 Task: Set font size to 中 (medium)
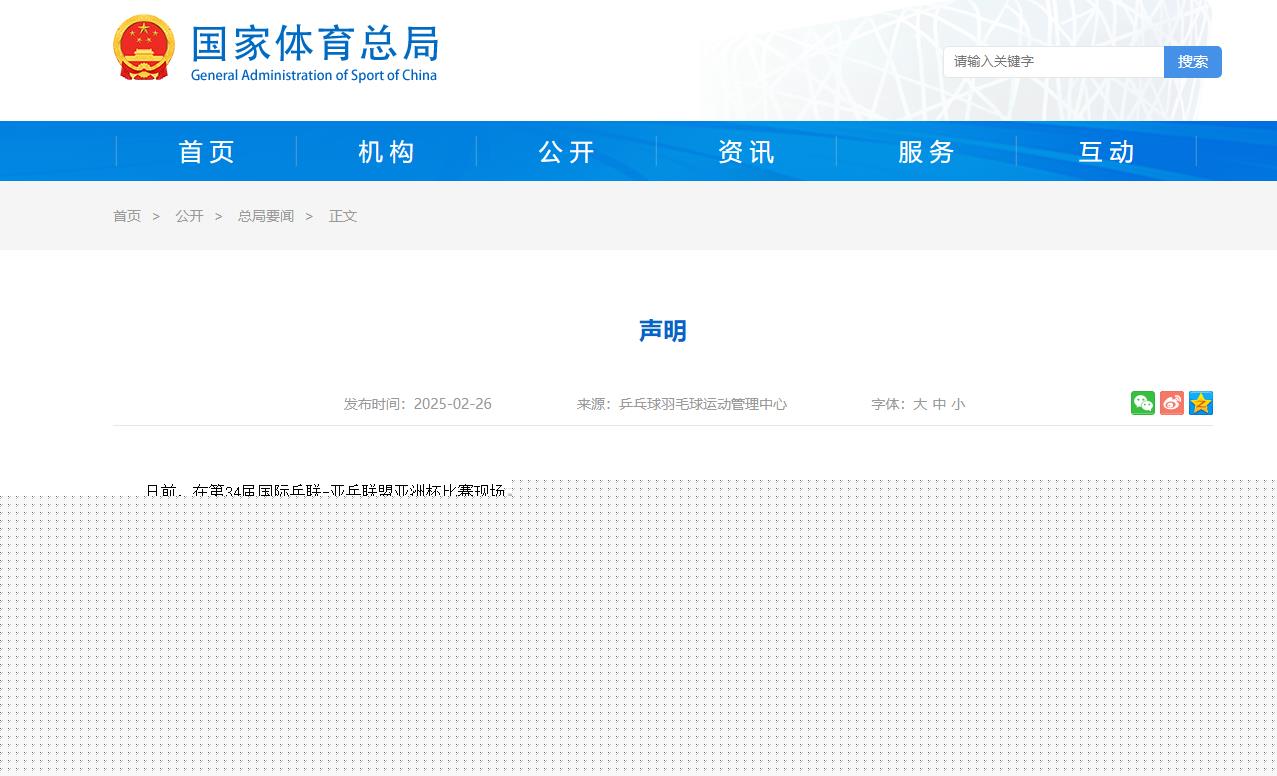pos(939,405)
